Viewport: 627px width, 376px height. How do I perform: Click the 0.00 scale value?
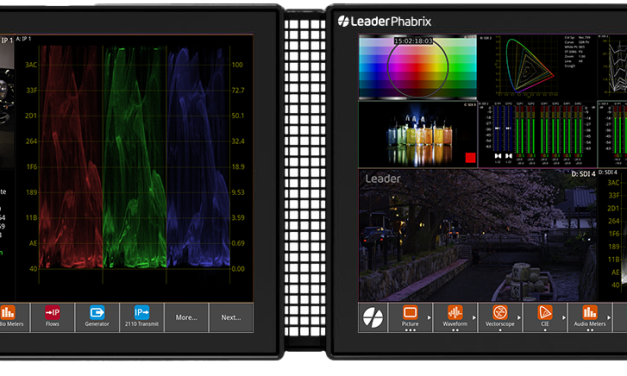click(x=238, y=269)
